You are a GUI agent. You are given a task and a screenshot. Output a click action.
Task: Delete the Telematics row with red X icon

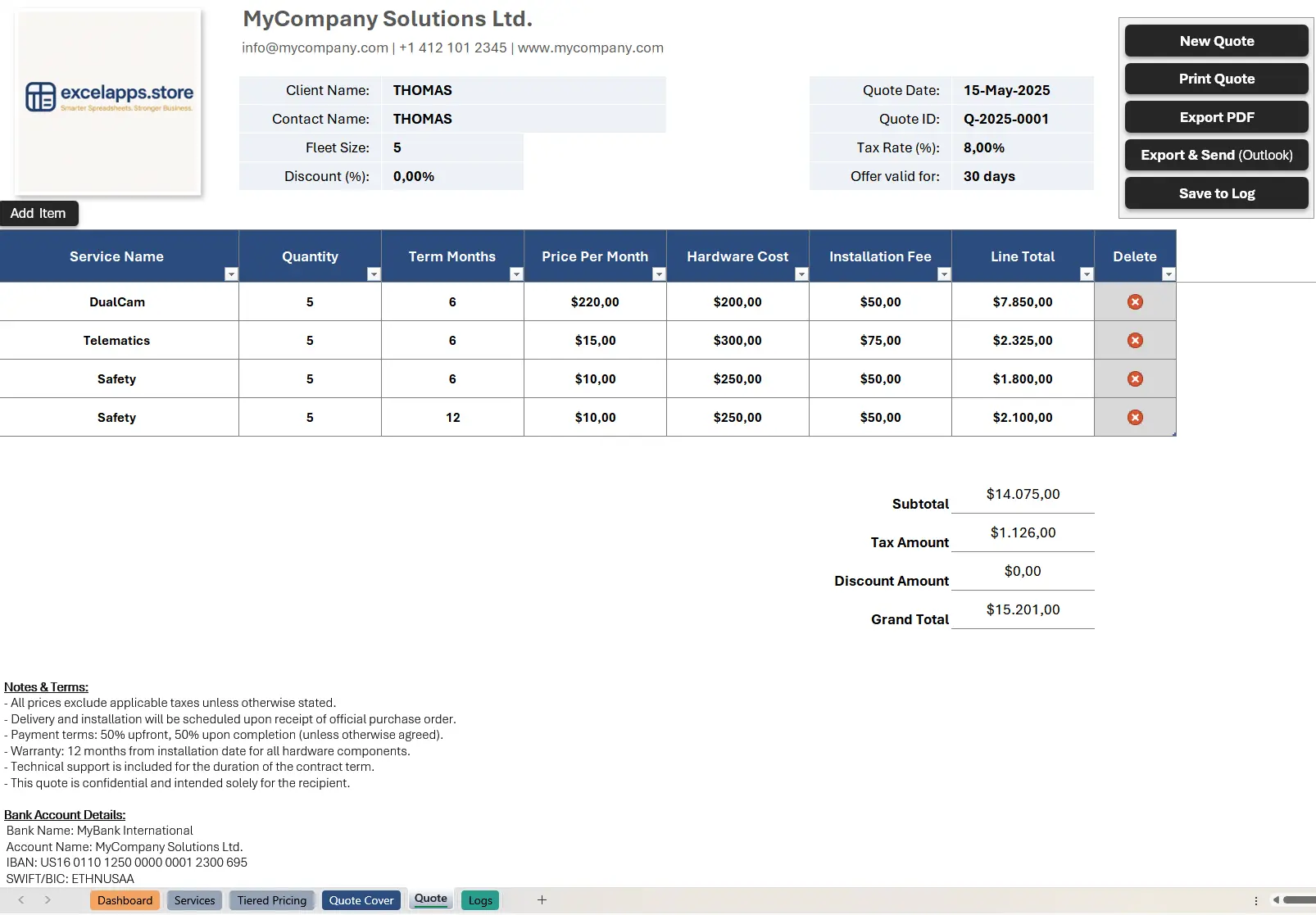pyautogui.click(x=1135, y=341)
